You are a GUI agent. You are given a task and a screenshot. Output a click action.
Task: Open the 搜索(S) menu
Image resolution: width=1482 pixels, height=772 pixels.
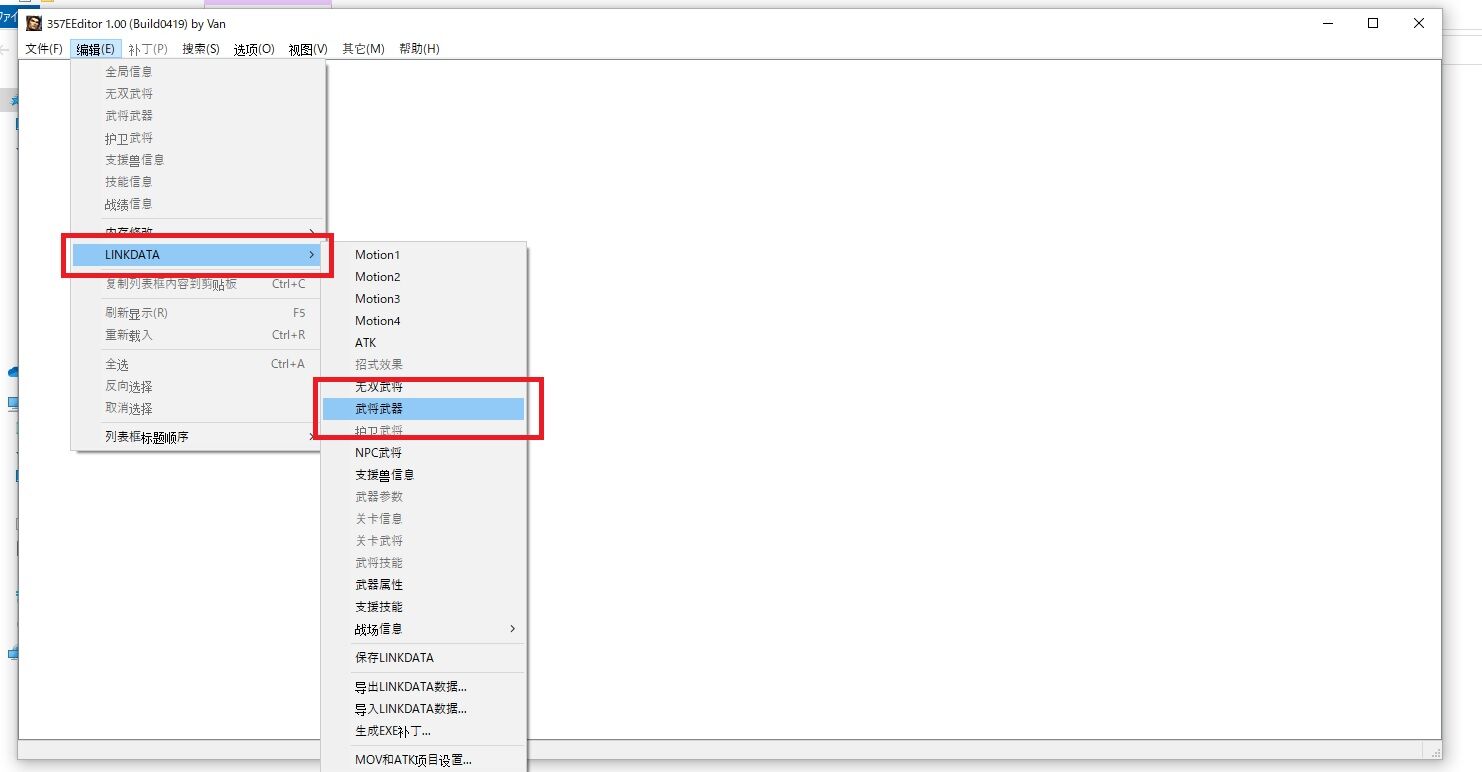(x=201, y=49)
